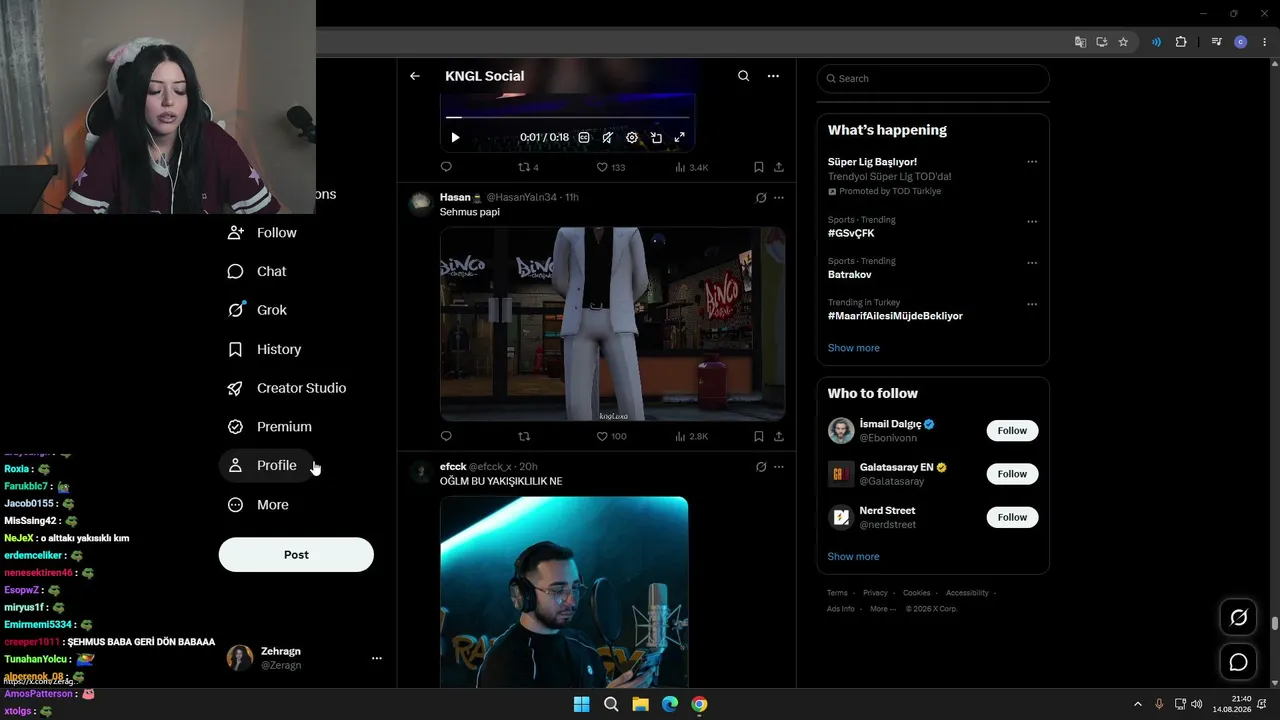The width and height of the screenshot is (1280, 720).
Task: Open the floating Grok button
Action: pos(1238,618)
